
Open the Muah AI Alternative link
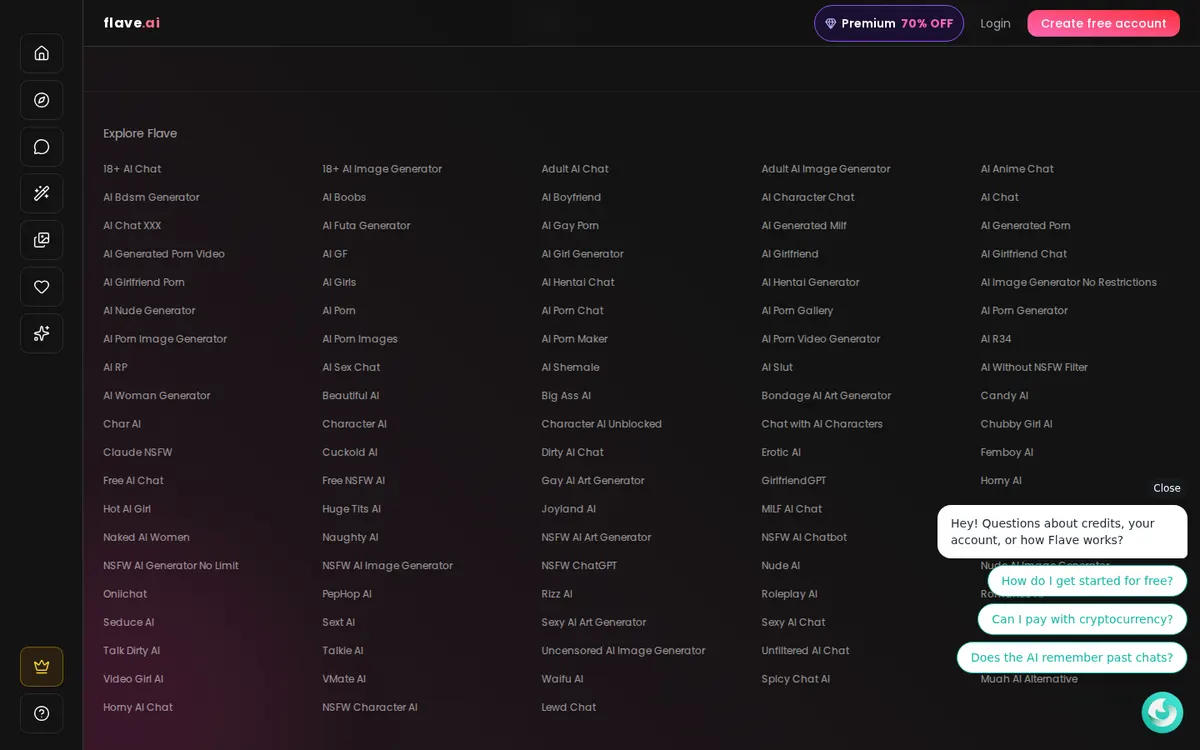pos(1029,679)
